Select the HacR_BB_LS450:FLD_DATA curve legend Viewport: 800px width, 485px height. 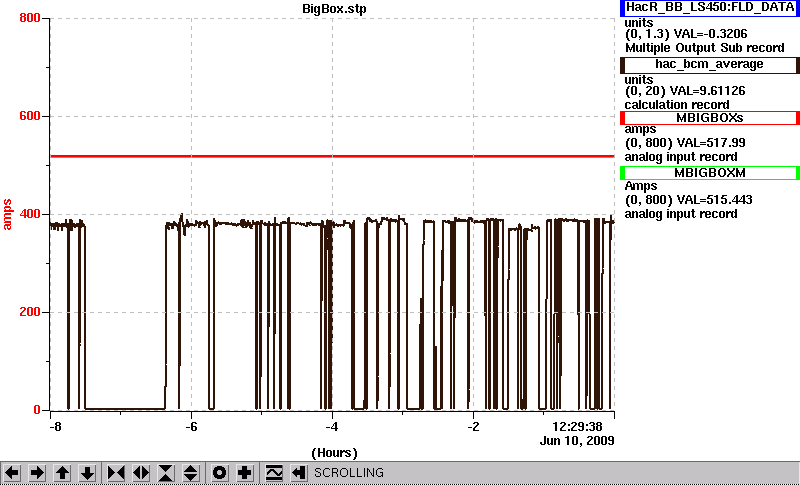[710, 8]
